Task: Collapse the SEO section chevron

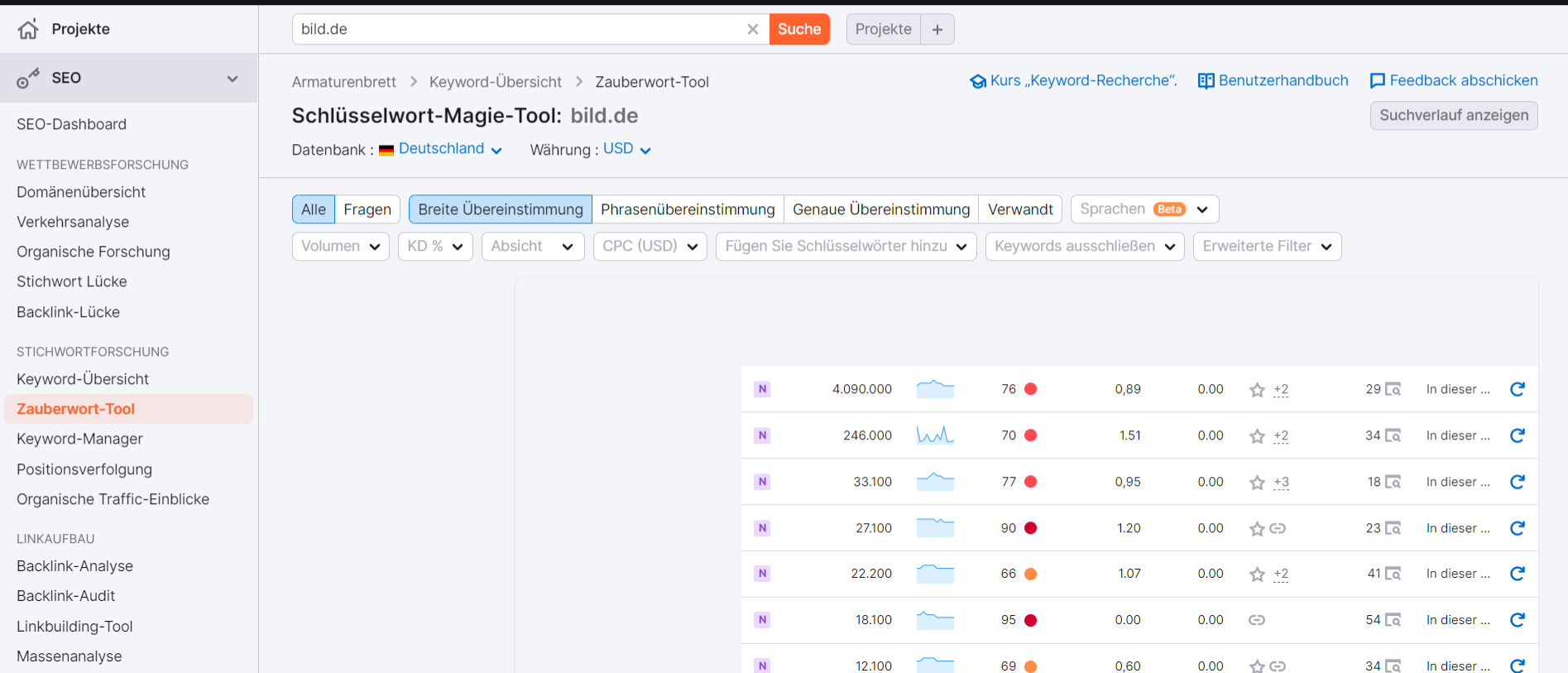Action: [233, 79]
